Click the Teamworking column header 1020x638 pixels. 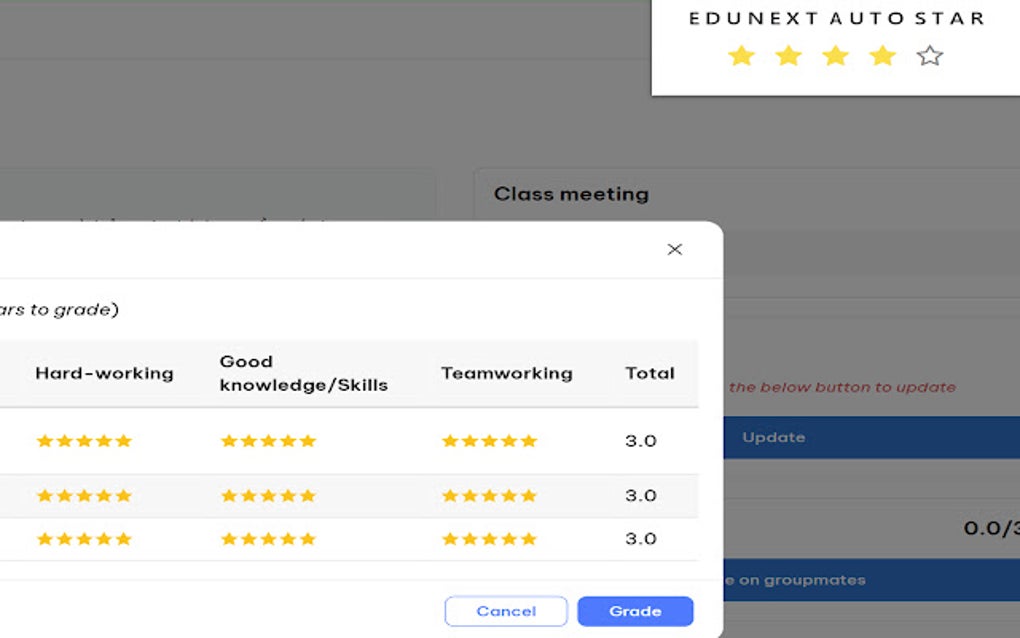[507, 372]
